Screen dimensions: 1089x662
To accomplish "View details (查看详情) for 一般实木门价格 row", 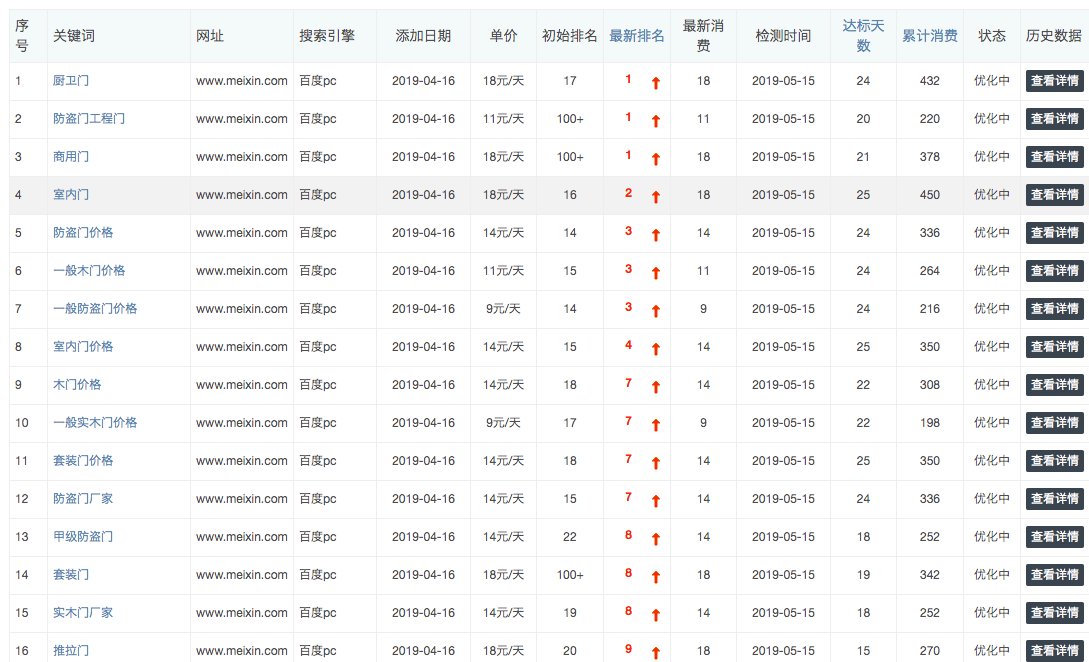I will click(1054, 422).
